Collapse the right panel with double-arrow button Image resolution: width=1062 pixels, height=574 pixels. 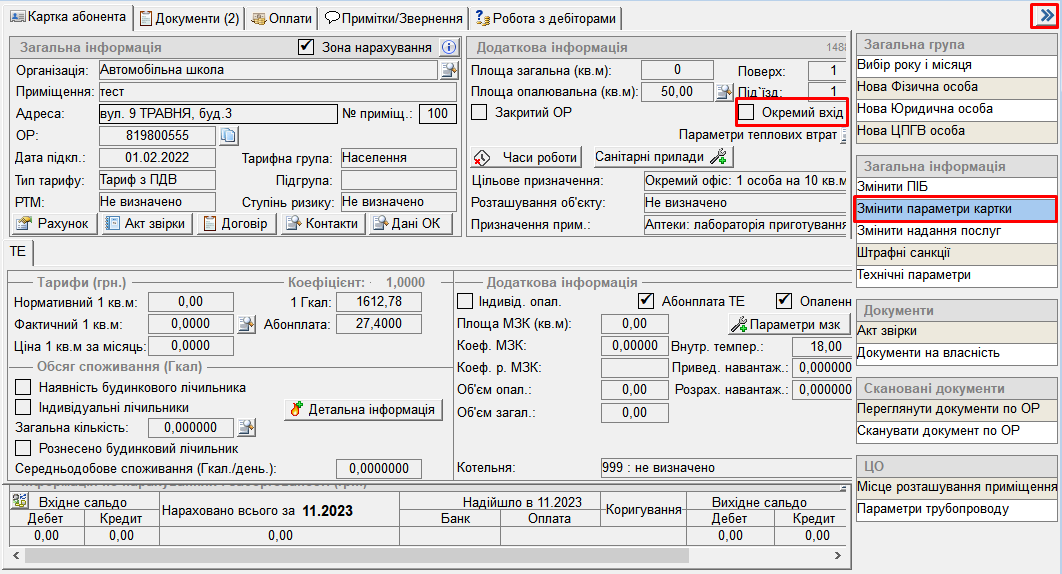pyautogui.click(x=1044, y=16)
